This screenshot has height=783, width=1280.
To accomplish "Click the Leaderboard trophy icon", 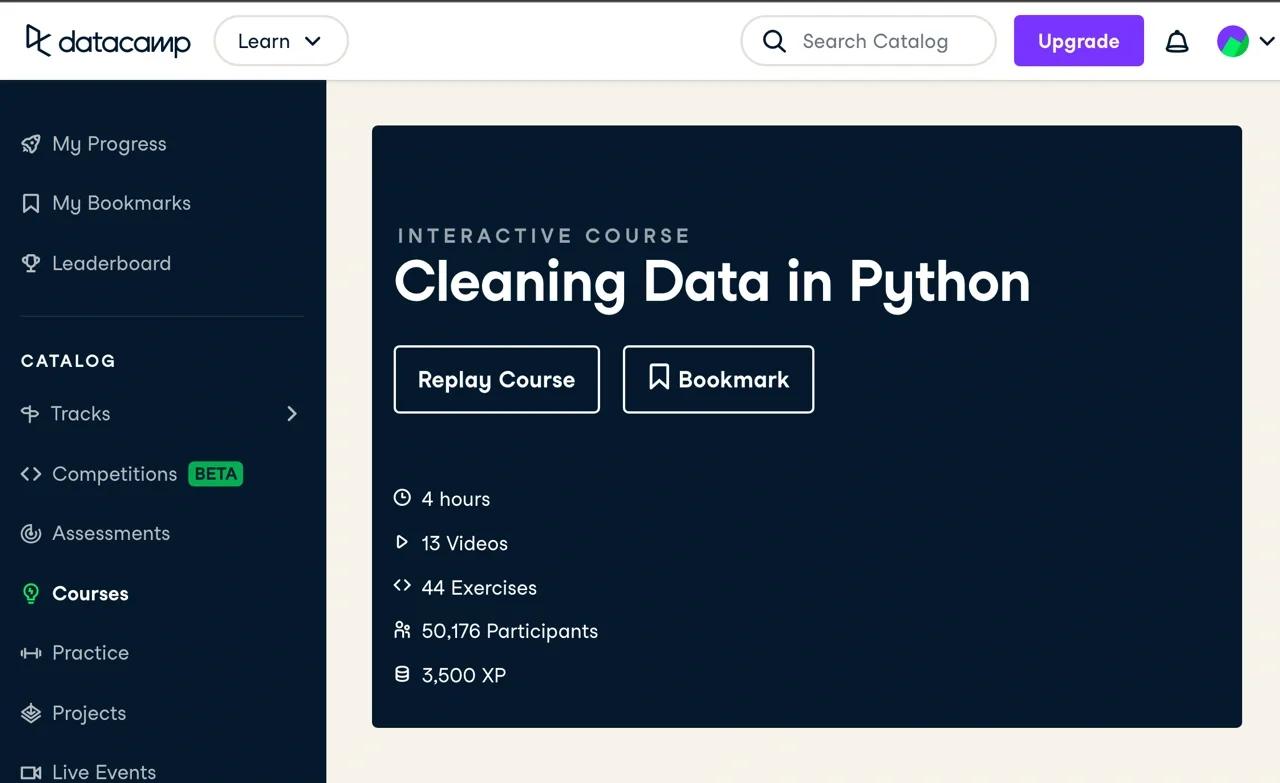I will pyautogui.click(x=31, y=263).
